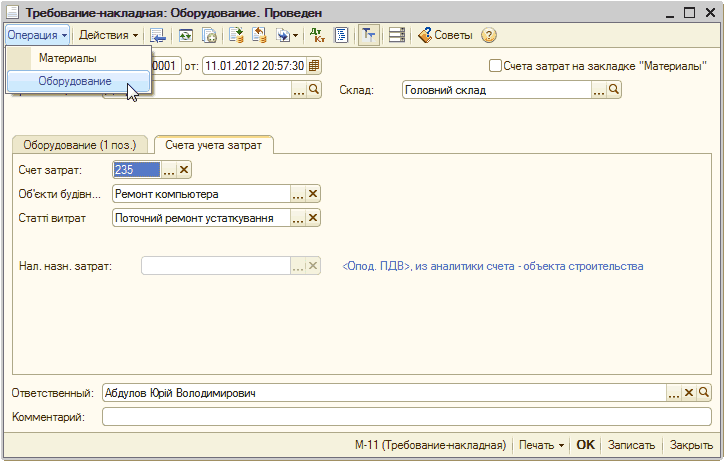Clear the Поточний ремонт устаткування field
The image size is (724, 461).
(x=313, y=218)
